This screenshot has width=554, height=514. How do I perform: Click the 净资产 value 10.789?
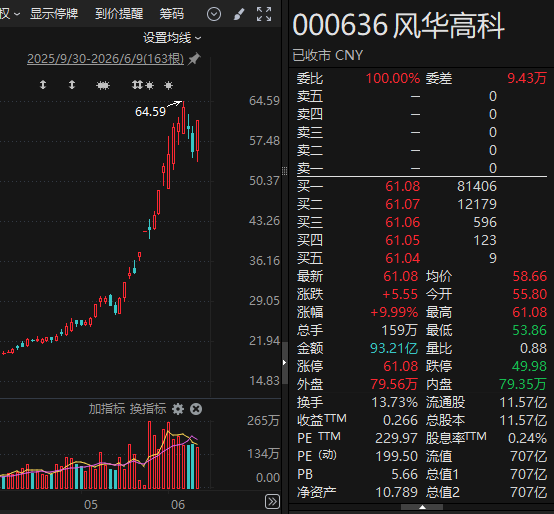tap(396, 492)
